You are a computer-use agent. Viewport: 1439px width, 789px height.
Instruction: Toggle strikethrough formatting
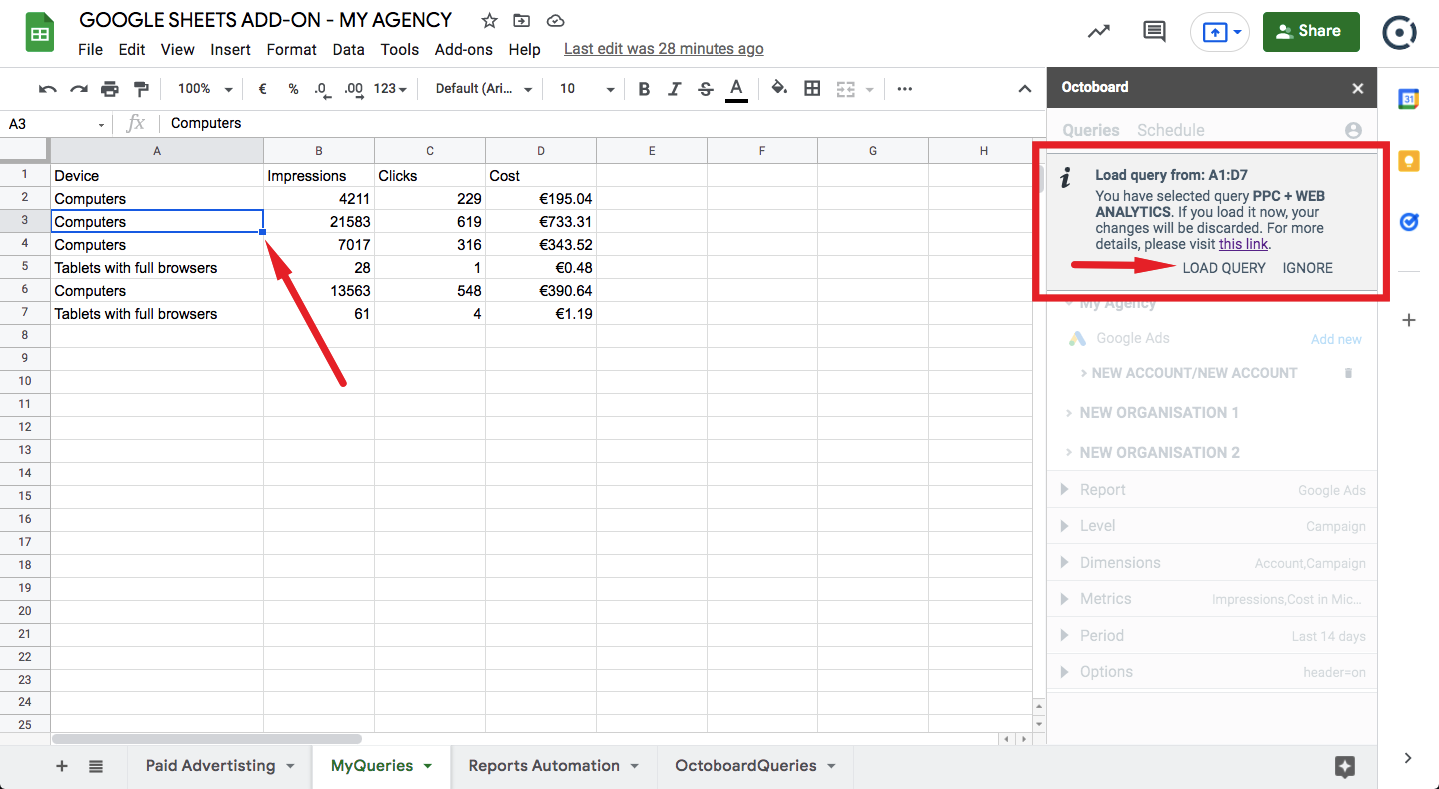pos(705,89)
